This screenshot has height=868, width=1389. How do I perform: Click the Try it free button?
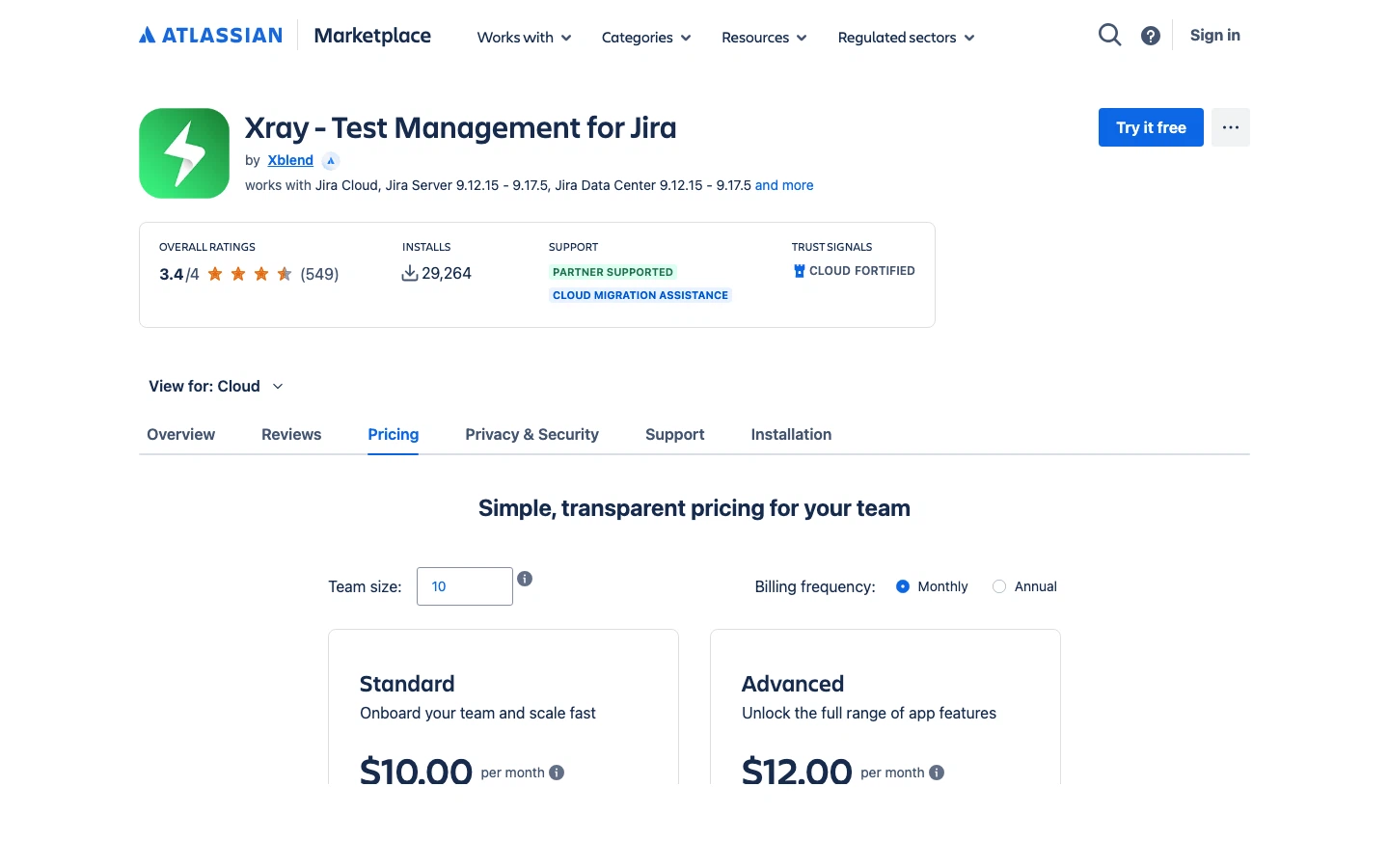coord(1151,127)
